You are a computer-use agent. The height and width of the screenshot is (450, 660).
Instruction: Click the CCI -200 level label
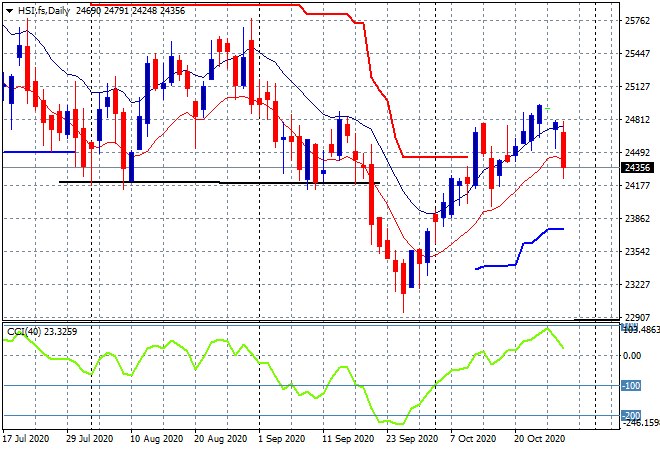(x=631, y=415)
